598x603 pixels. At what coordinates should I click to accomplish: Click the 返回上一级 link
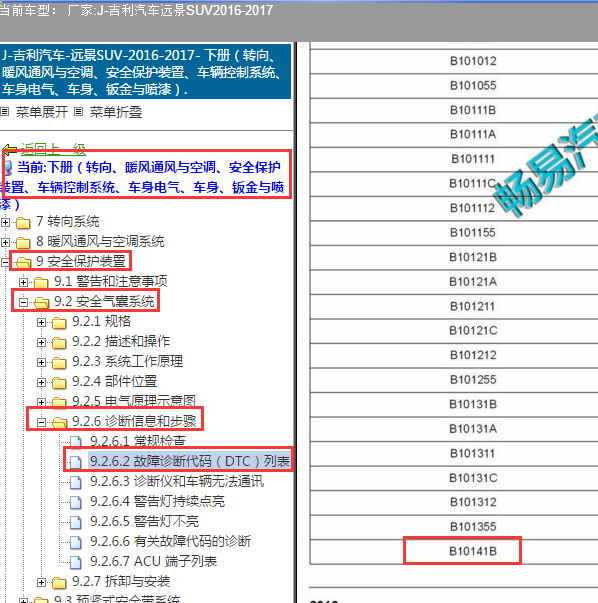point(53,149)
